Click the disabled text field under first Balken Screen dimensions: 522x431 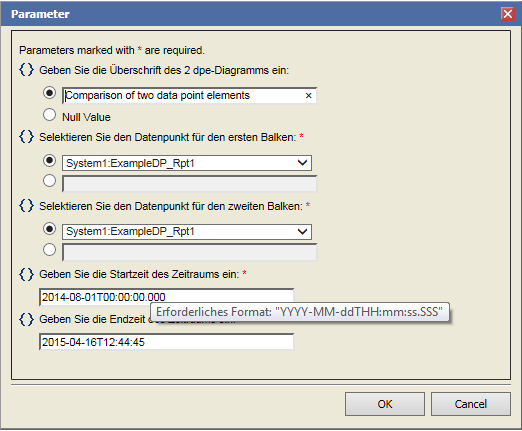(x=189, y=184)
